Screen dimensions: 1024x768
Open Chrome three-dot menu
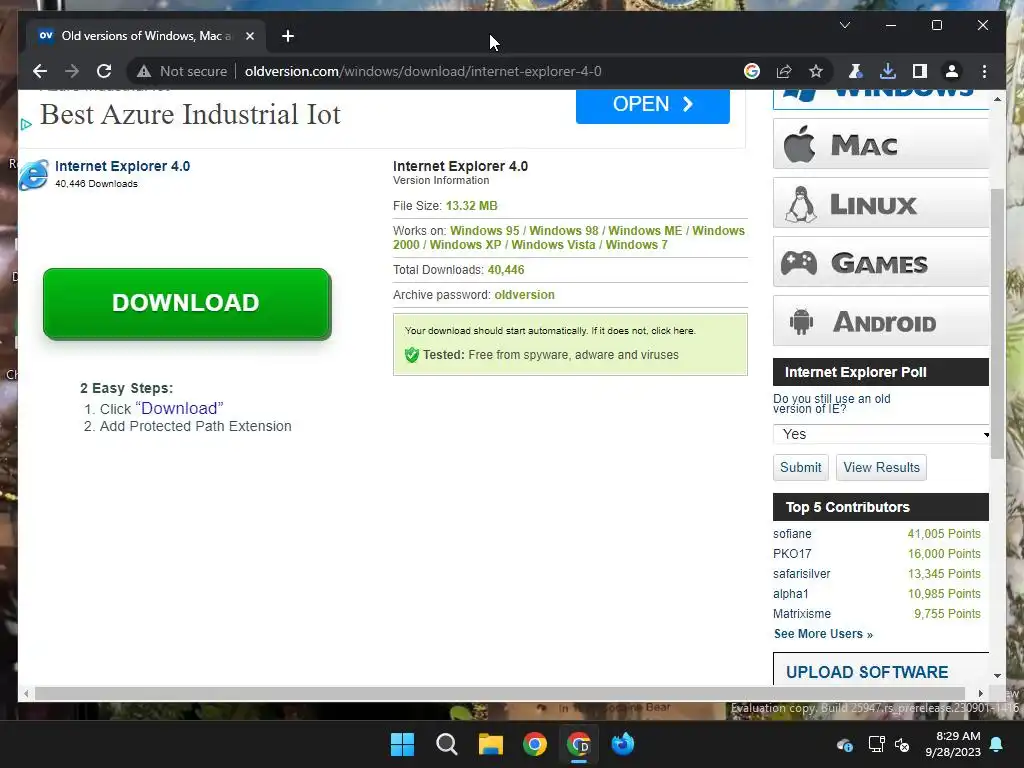984,71
